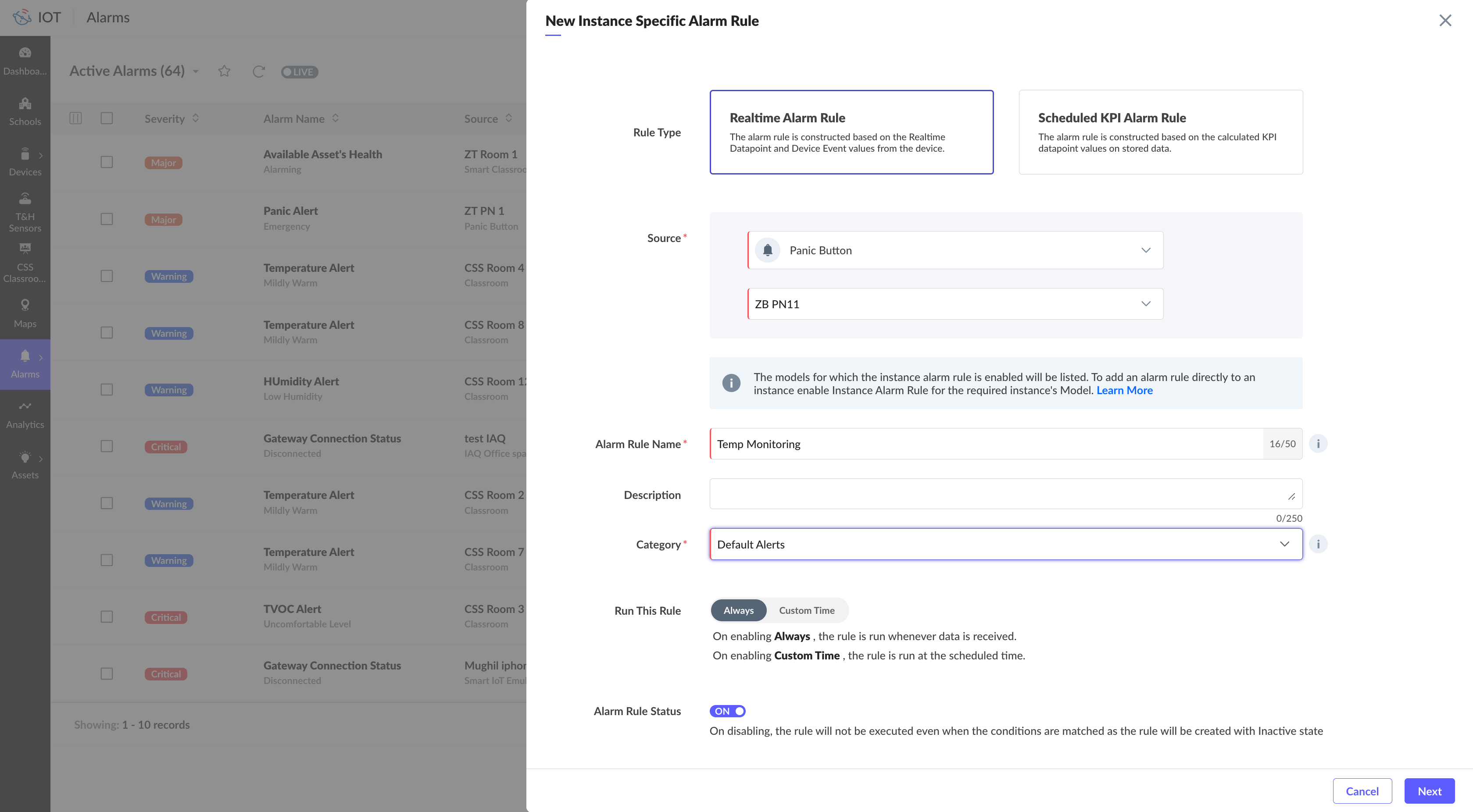Click the info icon next to Category
The width and height of the screenshot is (1473, 812).
1318,544
